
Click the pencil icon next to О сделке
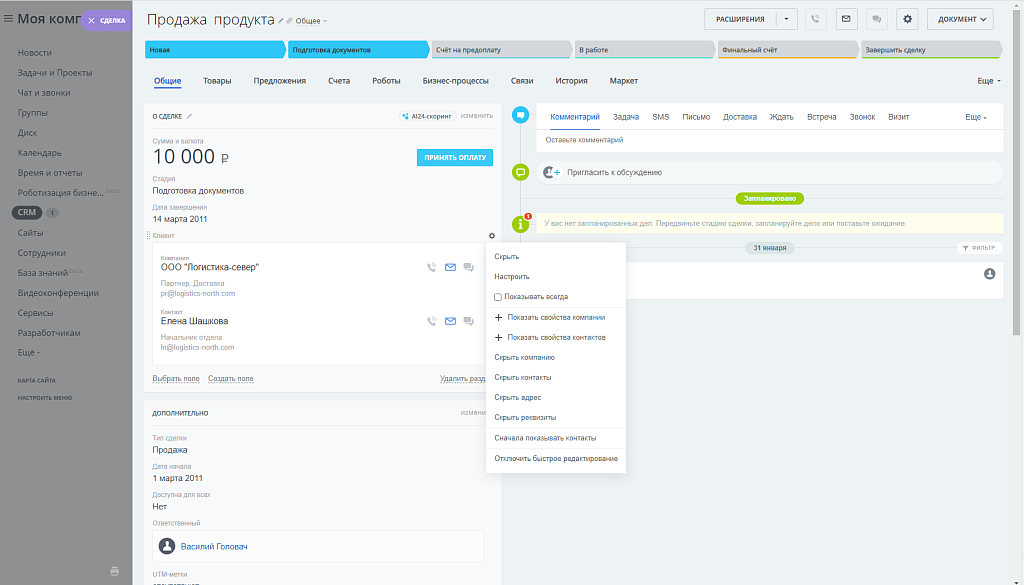point(189,116)
